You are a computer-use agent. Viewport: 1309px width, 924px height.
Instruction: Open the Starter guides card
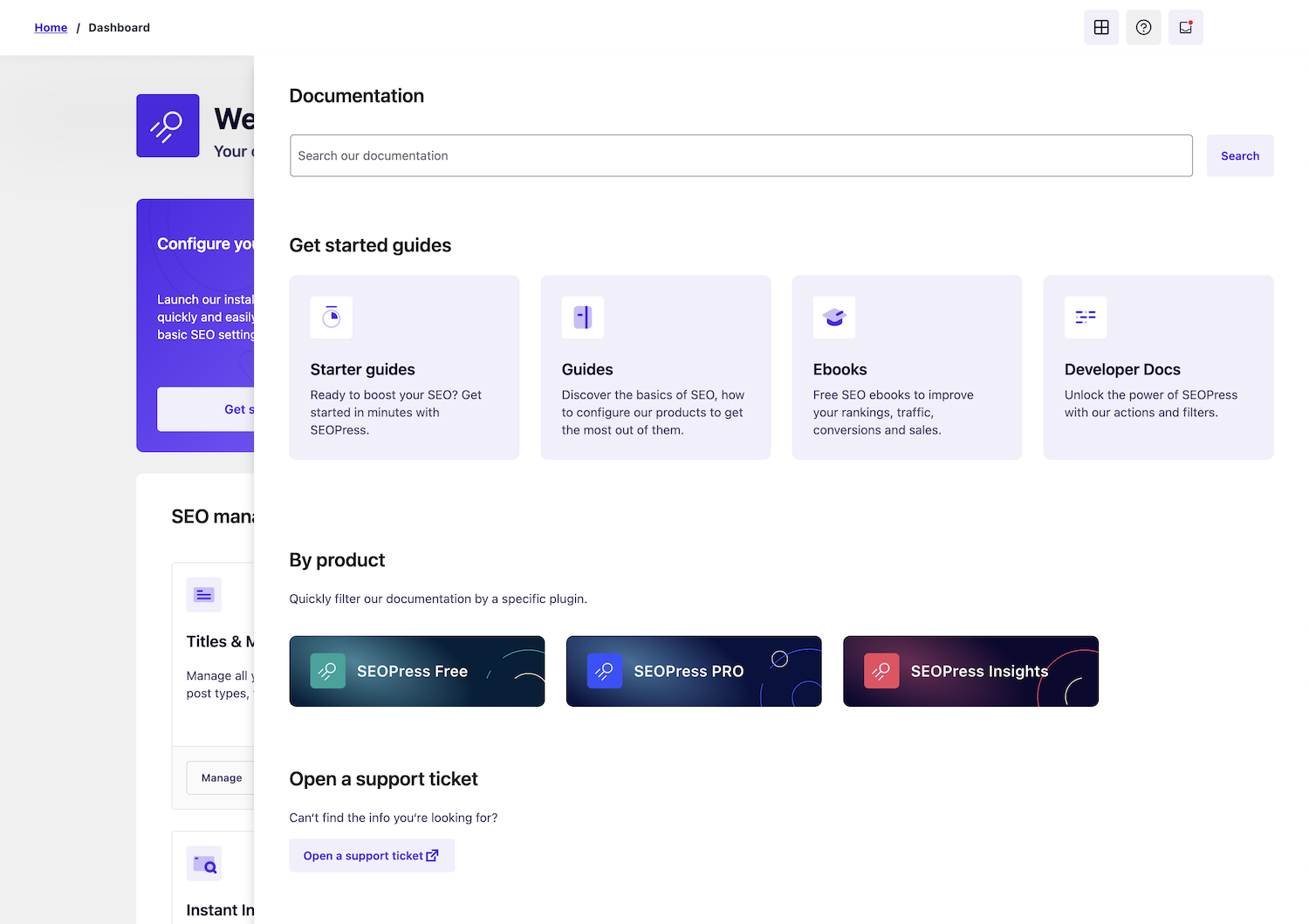[x=404, y=367]
